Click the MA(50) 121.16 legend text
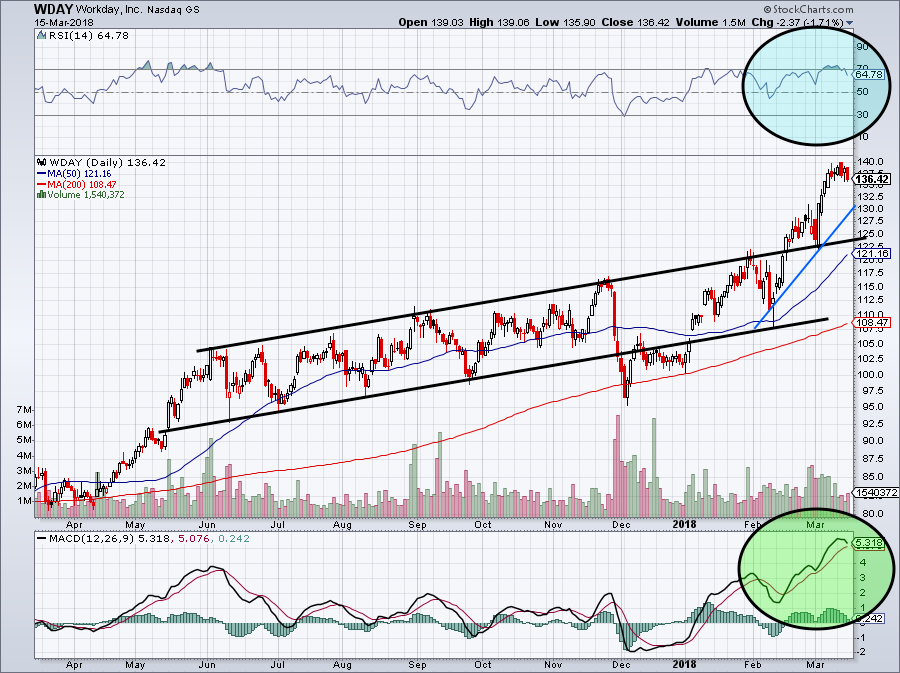The width and height of the screenshot is (900, 673). 79,173
